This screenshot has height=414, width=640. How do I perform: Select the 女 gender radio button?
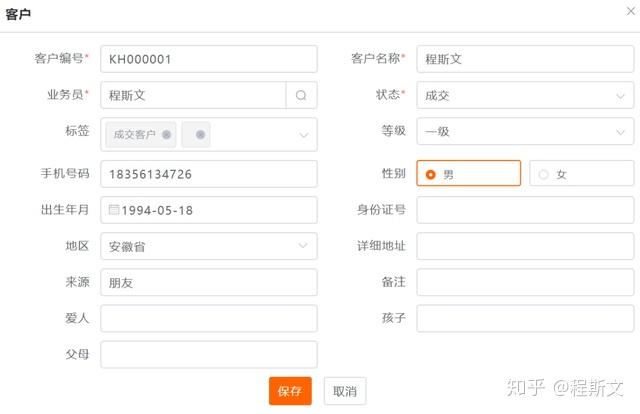pyautogui.click(x=544, y=174)
